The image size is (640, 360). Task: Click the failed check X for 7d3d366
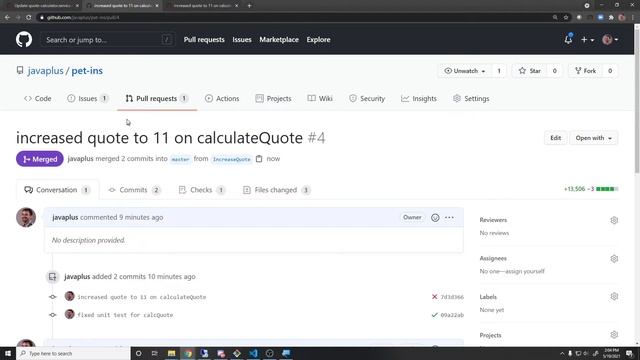click(434, 297)
